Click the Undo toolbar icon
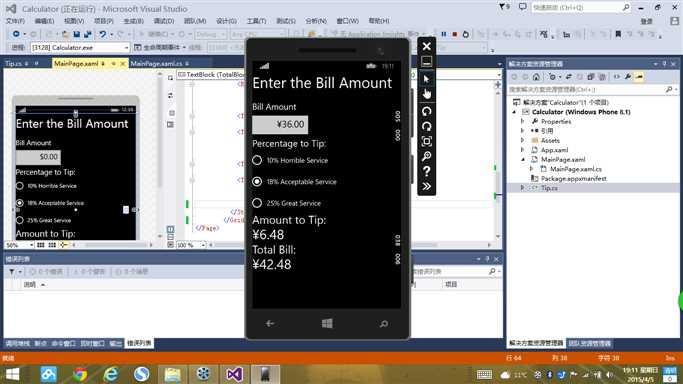Viewport: 683px width, 384px height. 102,34
